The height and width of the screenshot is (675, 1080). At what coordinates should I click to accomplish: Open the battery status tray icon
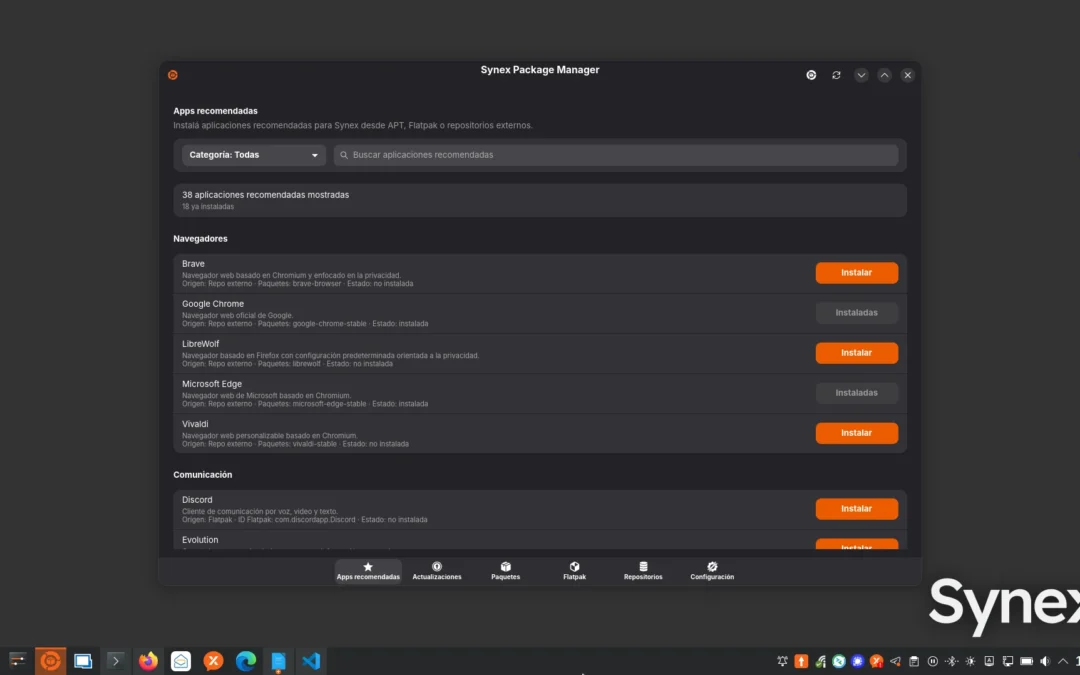1026,661
